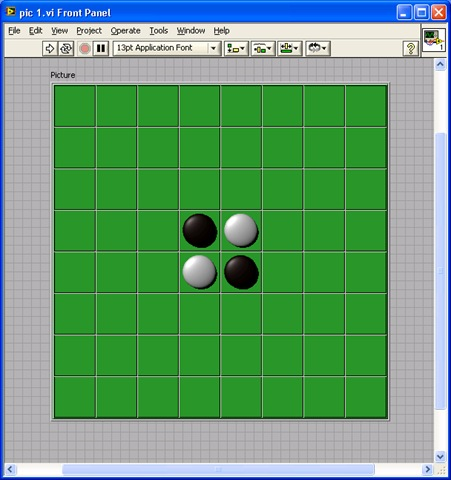
Task: Expand the 13pt Application Font selector
Action: pos(213,48)
